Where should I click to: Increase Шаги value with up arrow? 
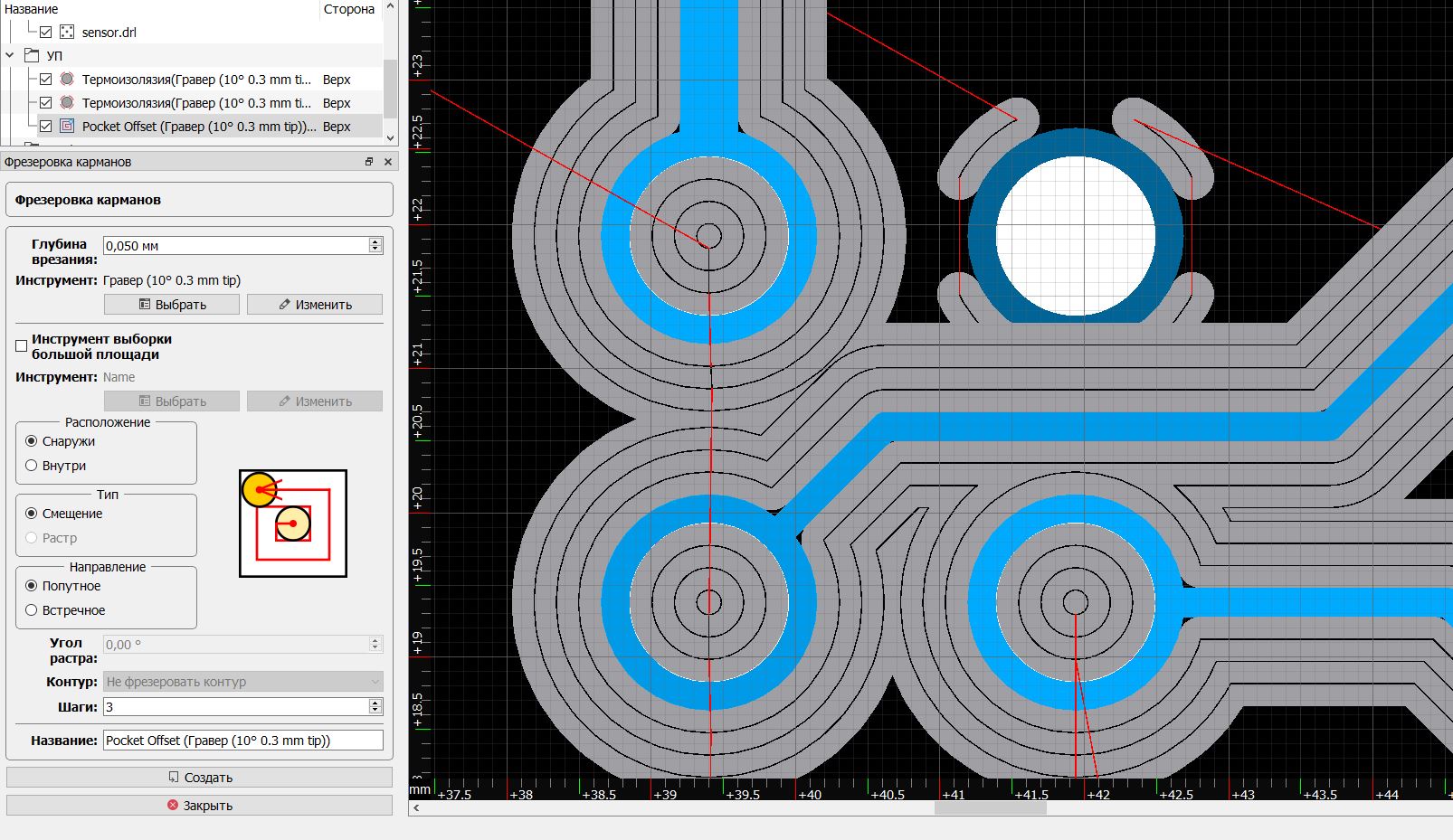375,703
